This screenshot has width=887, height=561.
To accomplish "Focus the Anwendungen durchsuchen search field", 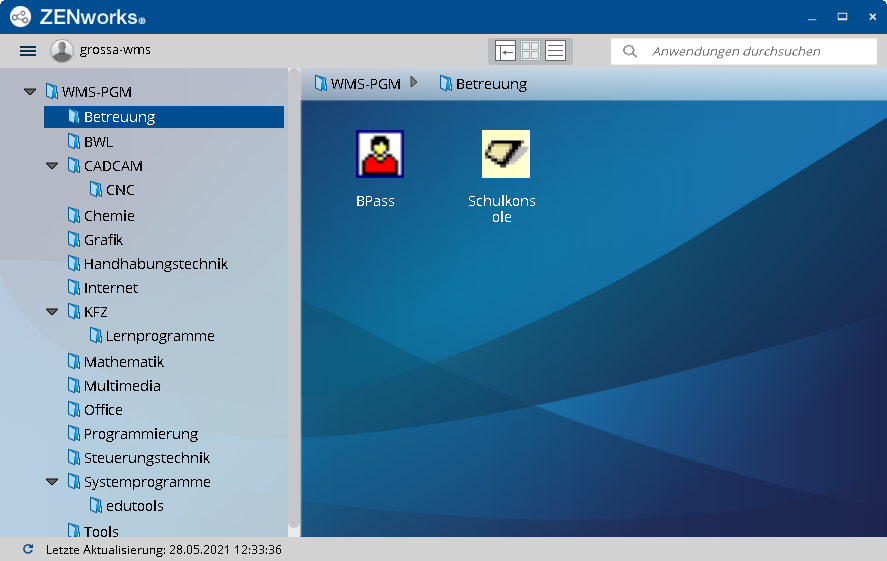I will [x=744, y=51].
